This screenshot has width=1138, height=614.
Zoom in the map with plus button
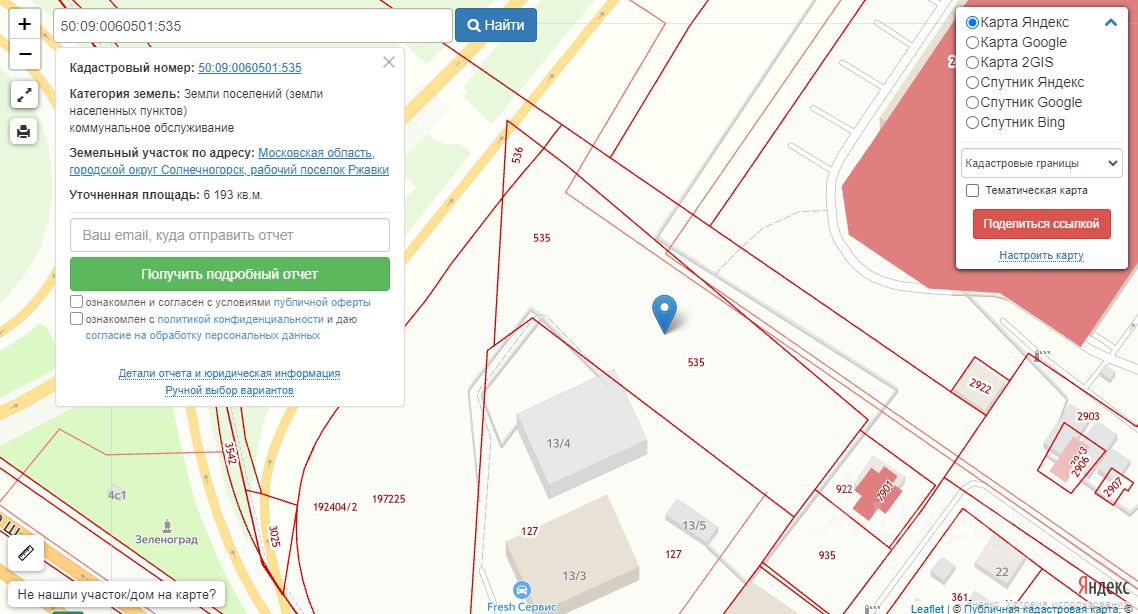point(25,25)
